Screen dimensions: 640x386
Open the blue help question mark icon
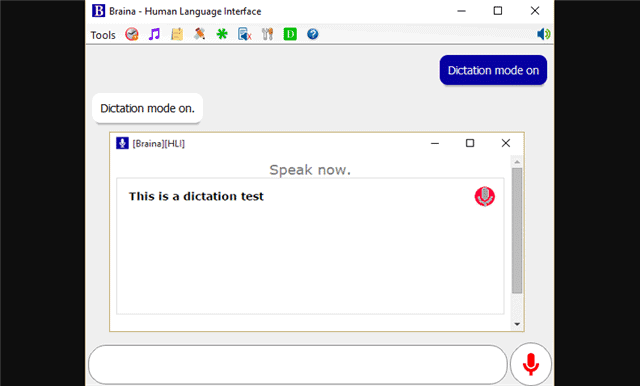[313, 34]
